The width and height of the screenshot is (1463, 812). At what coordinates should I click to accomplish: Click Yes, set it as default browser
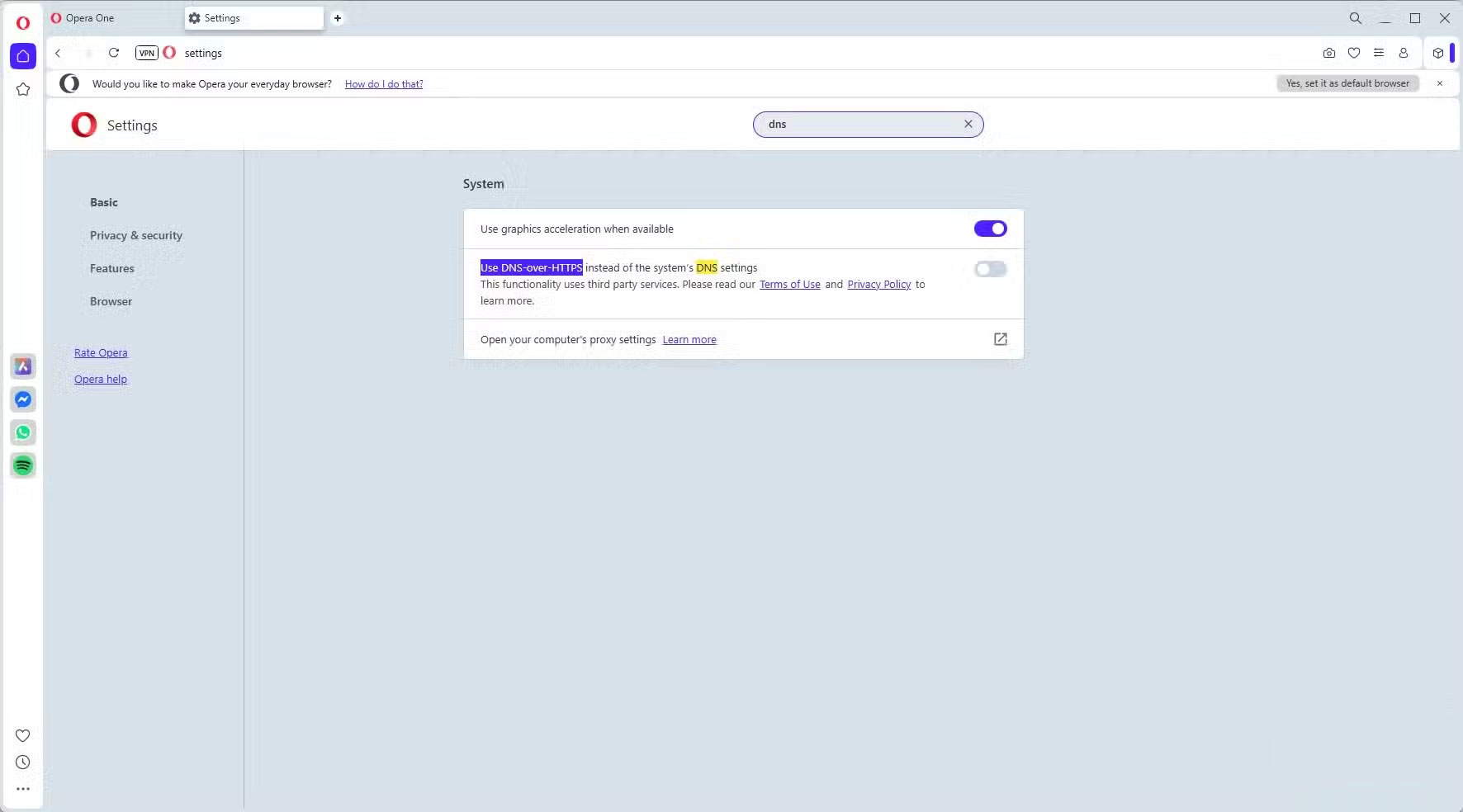(x=1347, y=83)
